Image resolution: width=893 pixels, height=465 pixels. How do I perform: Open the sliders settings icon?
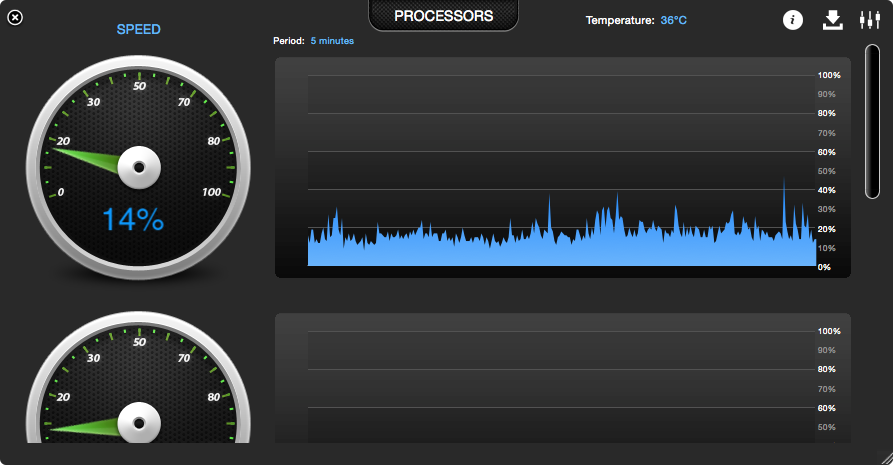pos(870,20)
